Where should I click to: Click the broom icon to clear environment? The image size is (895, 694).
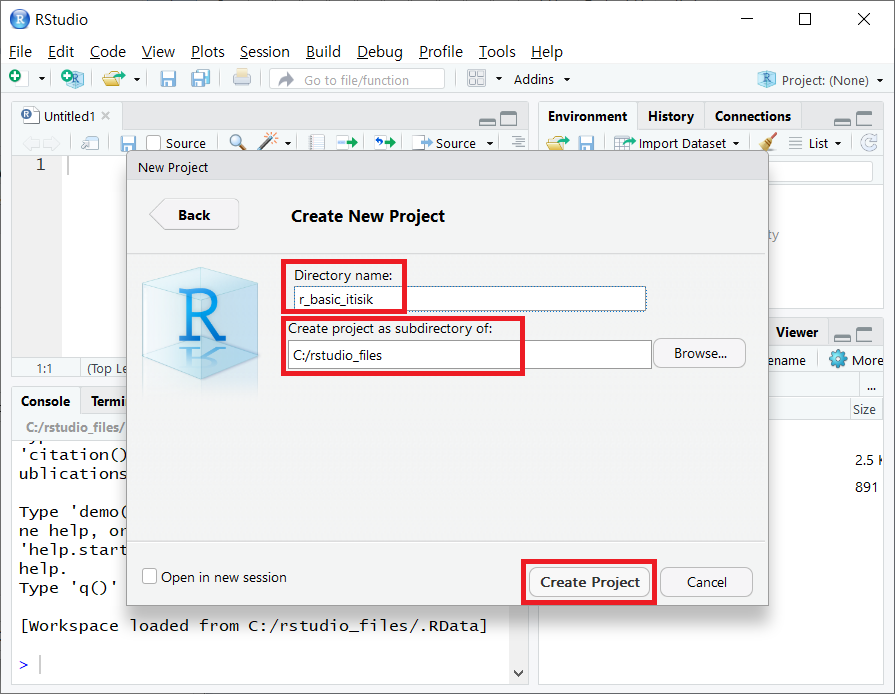coord(768,143)
